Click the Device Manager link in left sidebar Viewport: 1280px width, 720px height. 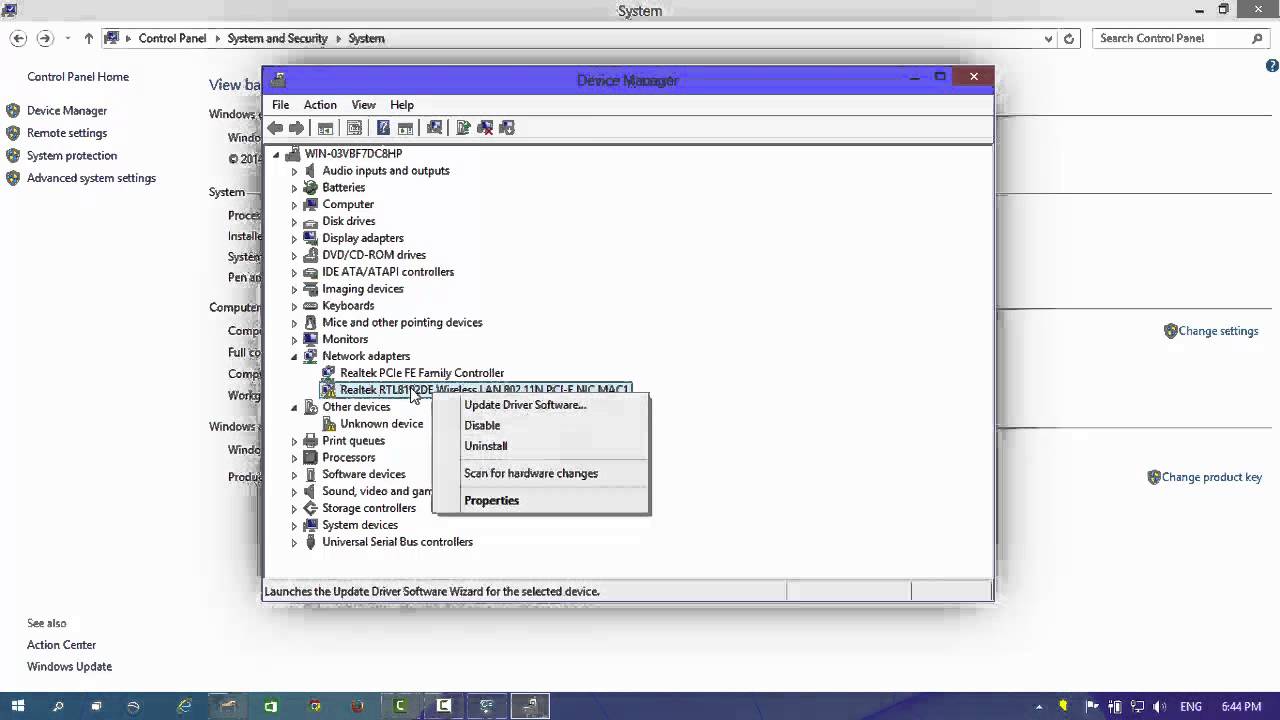pyautogui.click(x=67, y=111)
